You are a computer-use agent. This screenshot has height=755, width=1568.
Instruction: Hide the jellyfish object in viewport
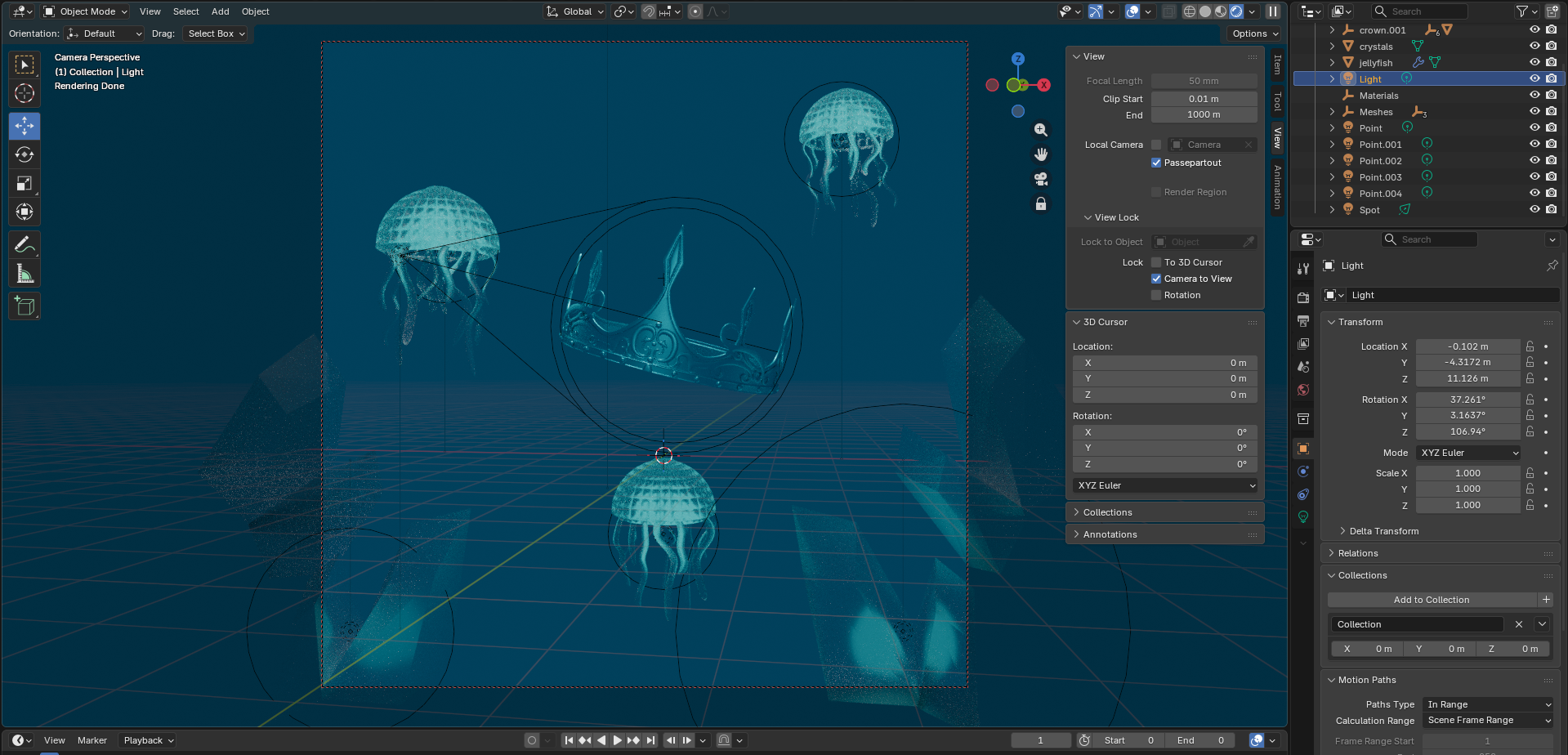click(x=1534, y=63)
